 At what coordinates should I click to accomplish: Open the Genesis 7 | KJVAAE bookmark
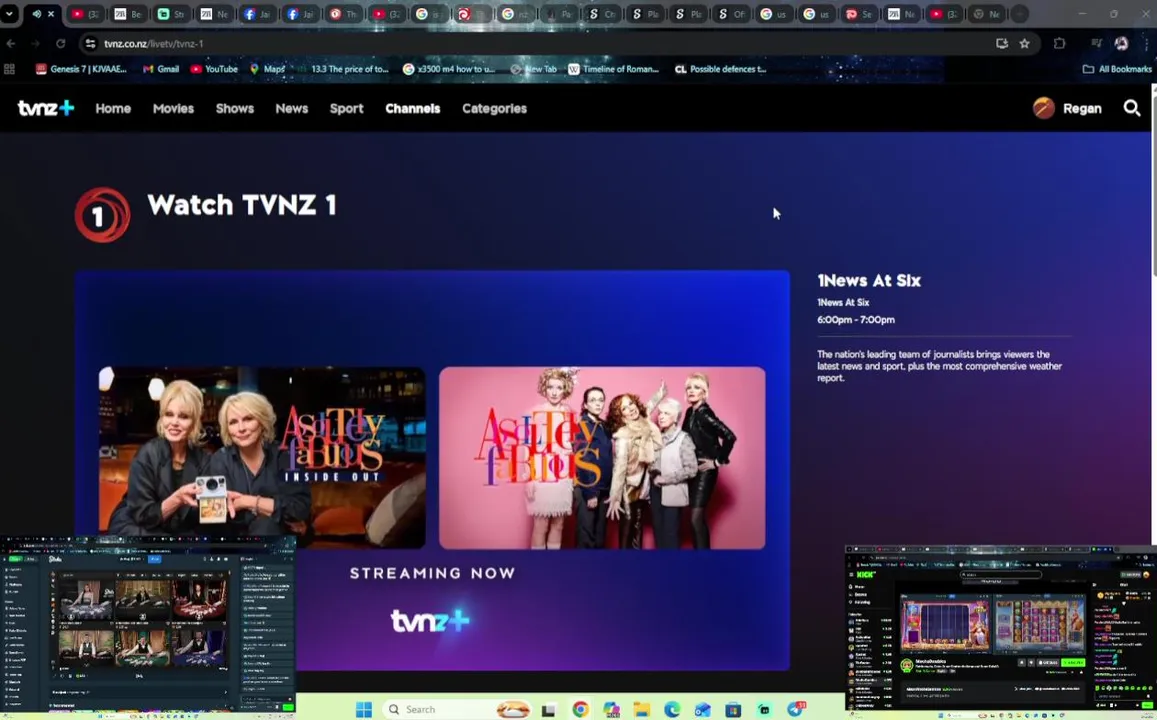point(81,69)
